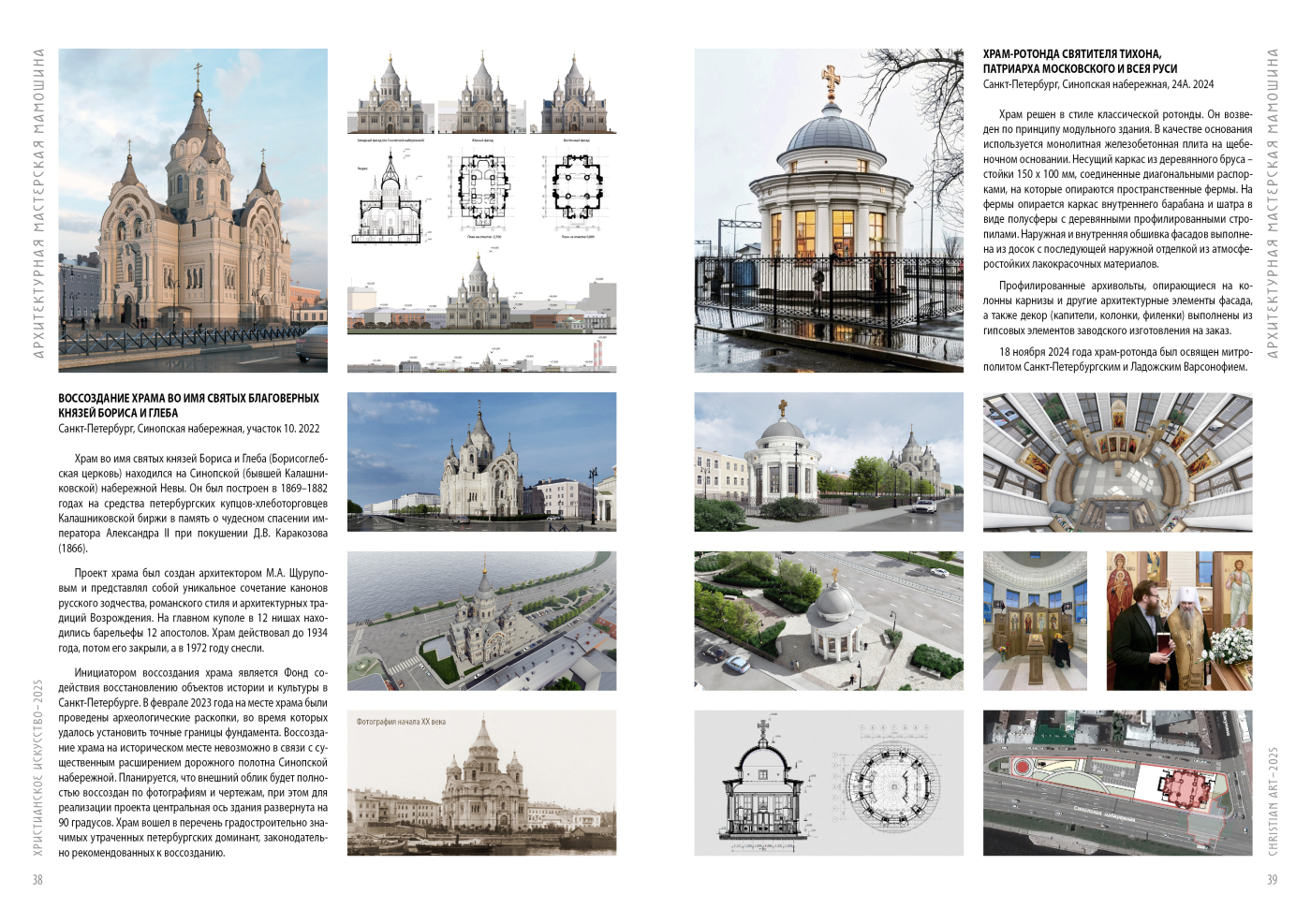Select the aerial site plan map image
The image size is (1311, 924).
1117,783
